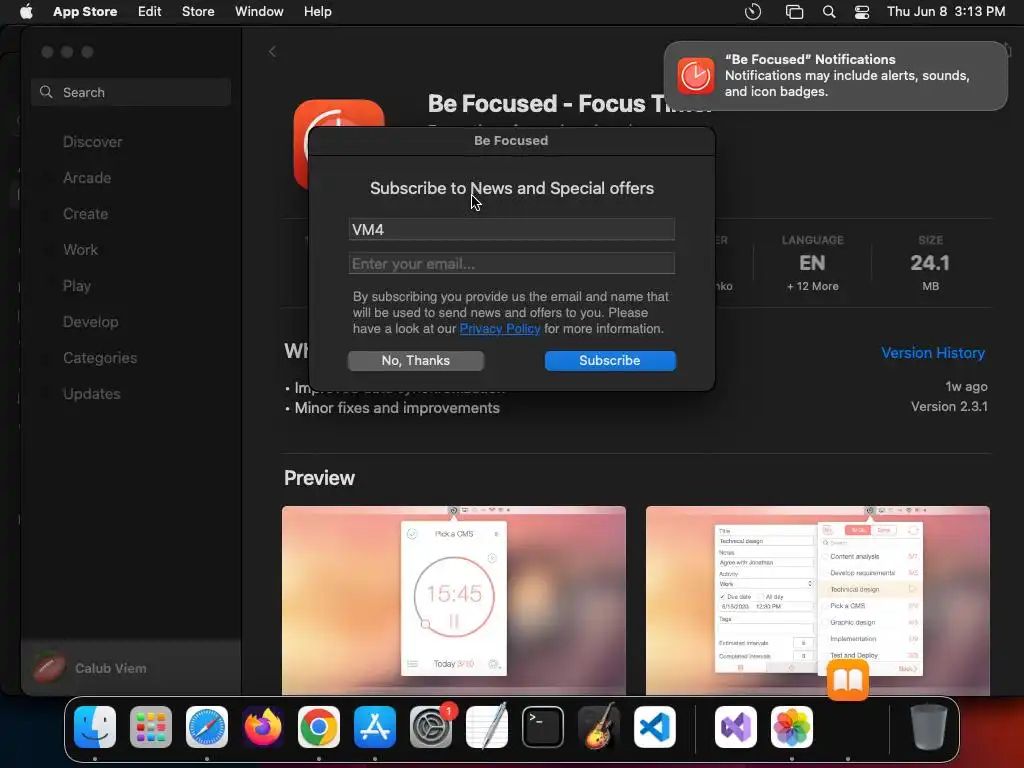Open the Develop section in the sidebar
Viewport: 1024px width, 768px height.
pos(90,321)
